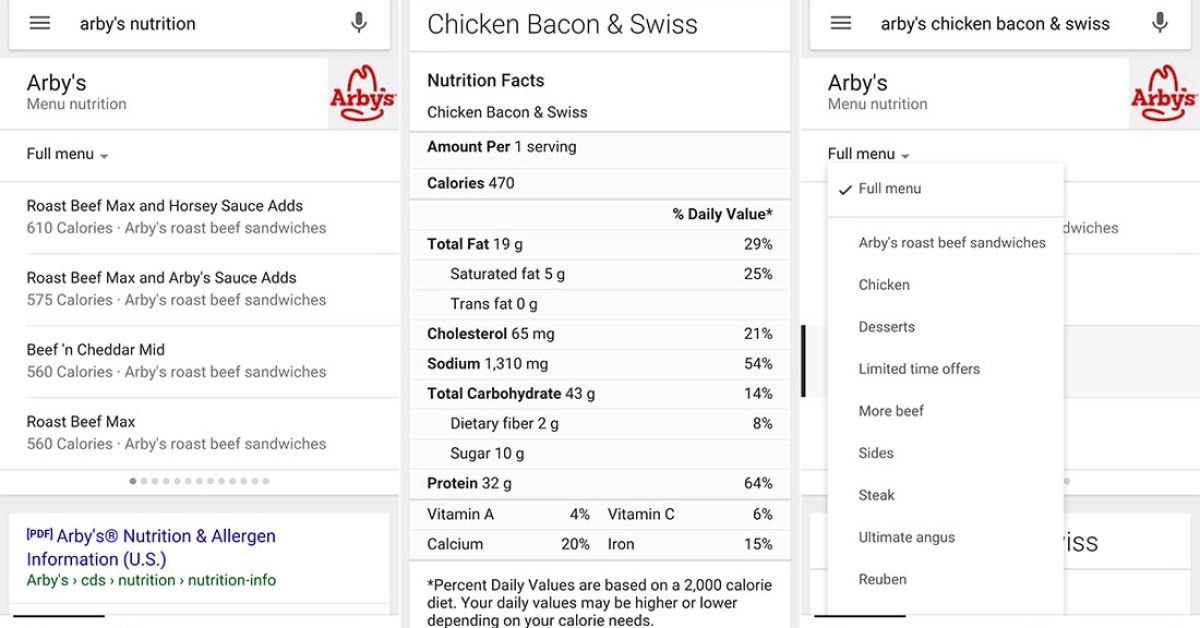
Task: Click the "arby's nutrition" search field
Action: coord(200,23)
